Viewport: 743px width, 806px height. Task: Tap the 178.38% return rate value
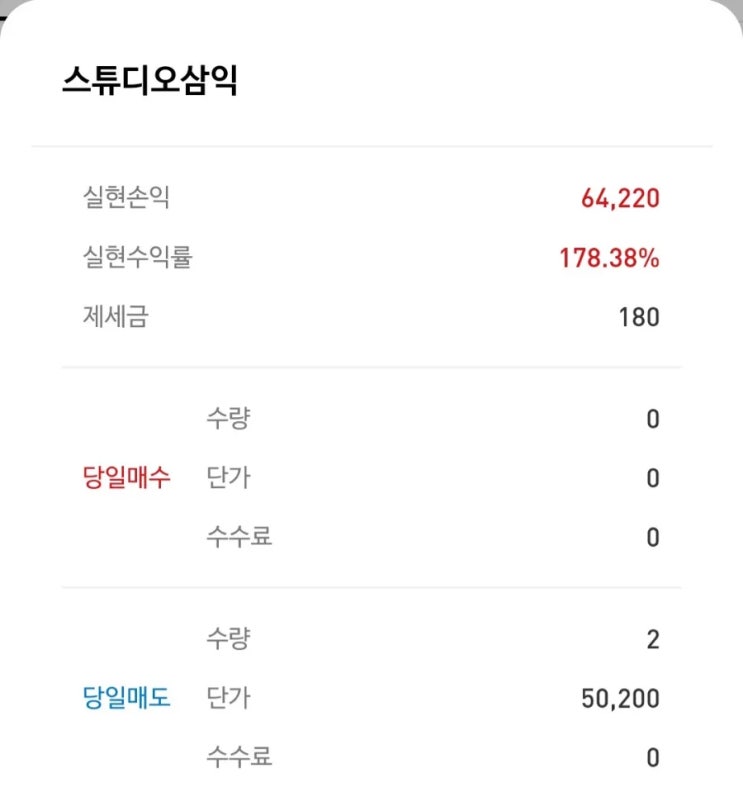click(609, 258)
